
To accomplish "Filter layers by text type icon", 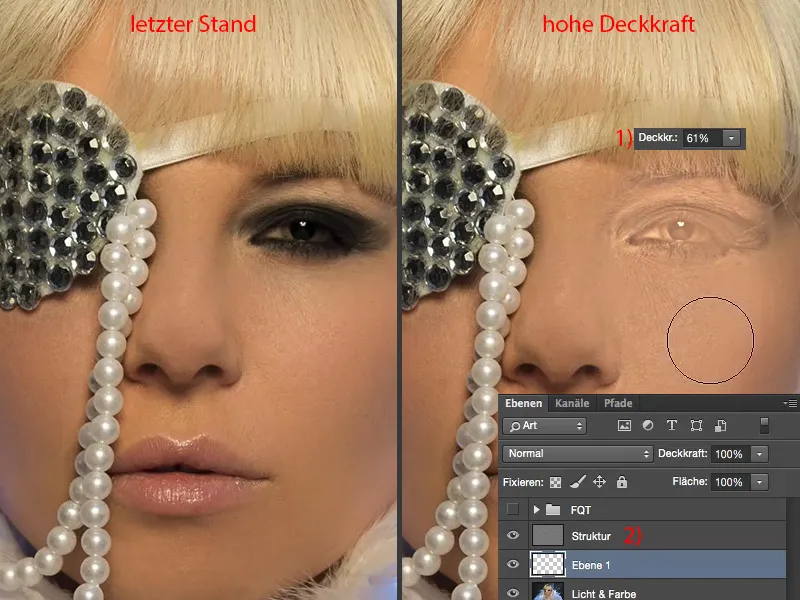I will tap(672, 426).
